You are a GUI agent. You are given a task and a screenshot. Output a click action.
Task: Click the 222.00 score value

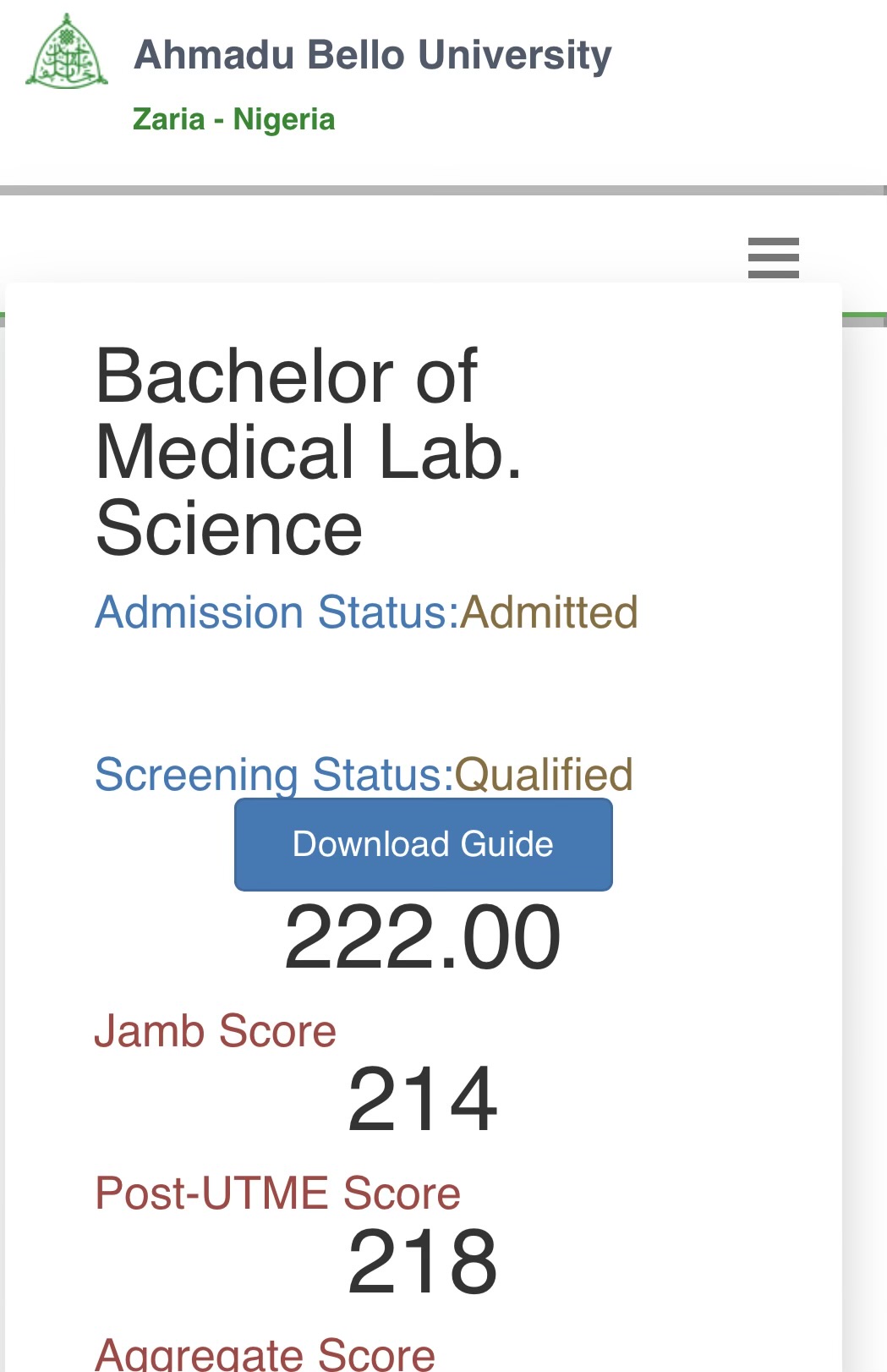[423, 937]
